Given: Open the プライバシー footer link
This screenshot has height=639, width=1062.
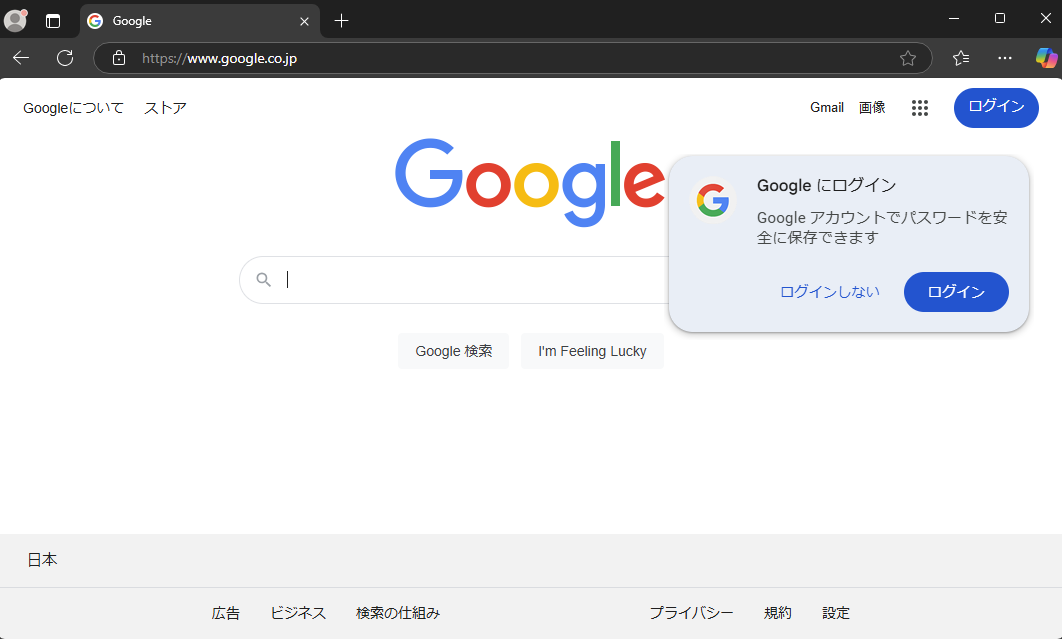Looking at the screenshot, I should click(691, 613).
